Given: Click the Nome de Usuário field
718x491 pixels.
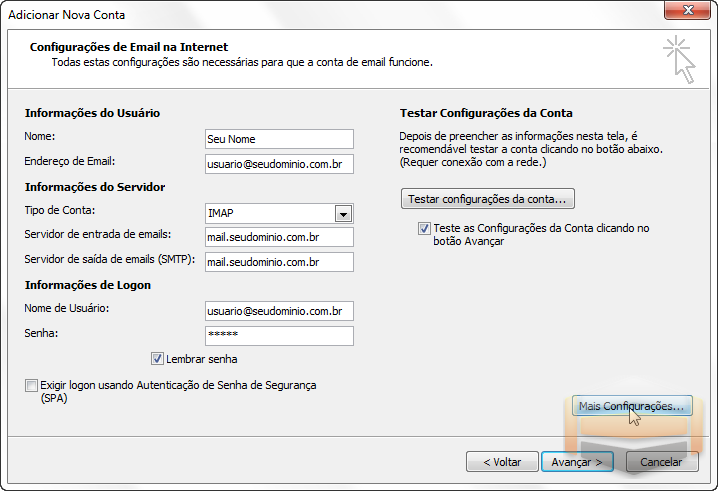Looking at the screenshot, I should pyautogui.click(x=279, y=311).
